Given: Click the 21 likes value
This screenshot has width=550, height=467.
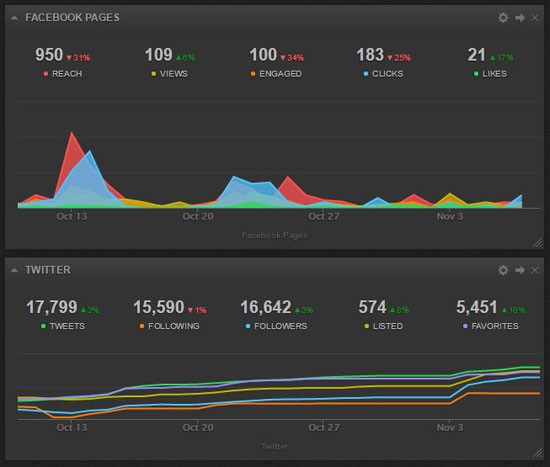Looking at the screenshot, I should [x=476, y=55].
